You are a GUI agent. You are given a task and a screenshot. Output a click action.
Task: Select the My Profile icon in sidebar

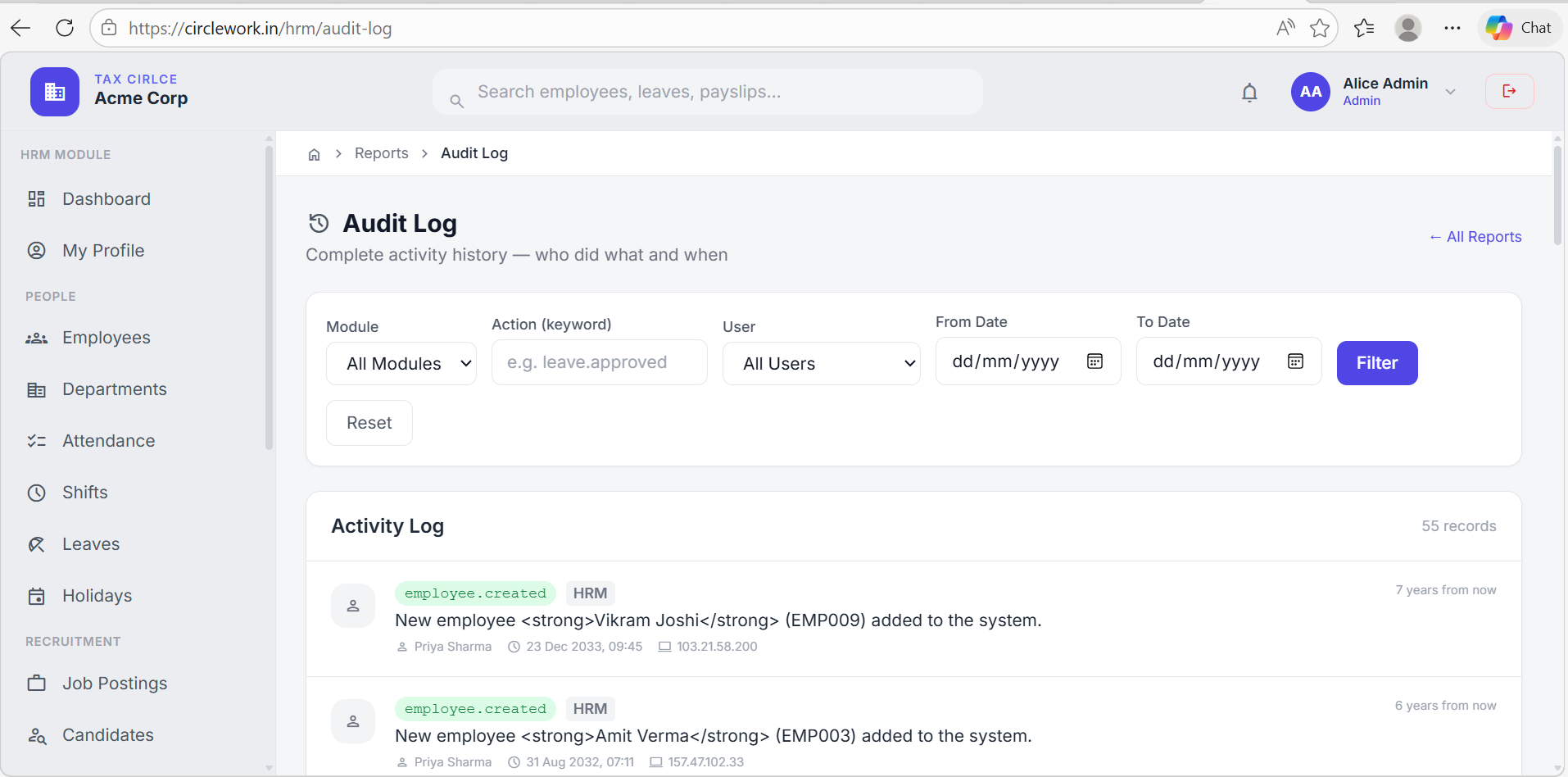coord(37,250)
